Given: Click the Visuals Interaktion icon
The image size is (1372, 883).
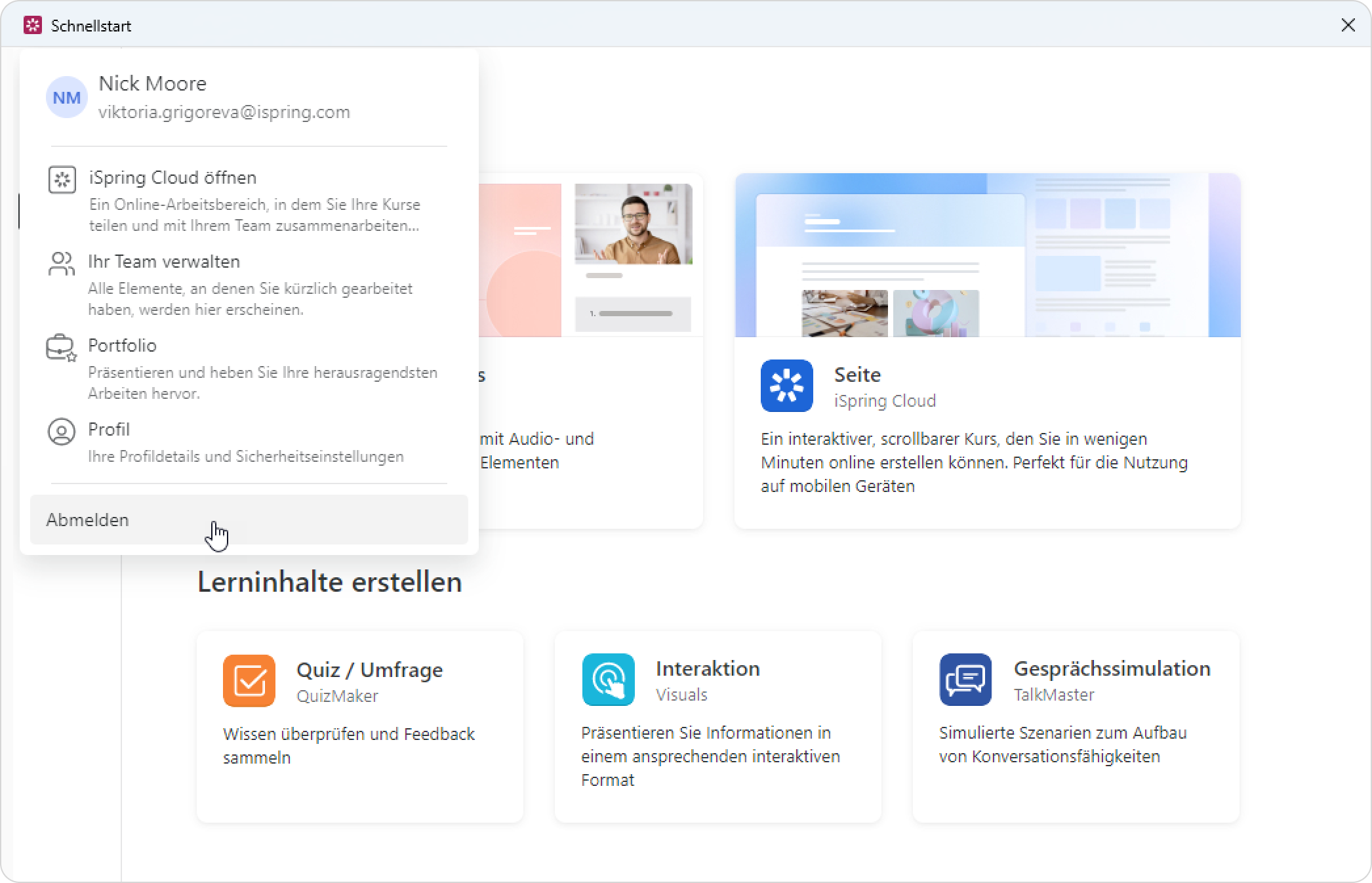Looking at the screenshot, I should pyautogui.click(x=608, y=680).
